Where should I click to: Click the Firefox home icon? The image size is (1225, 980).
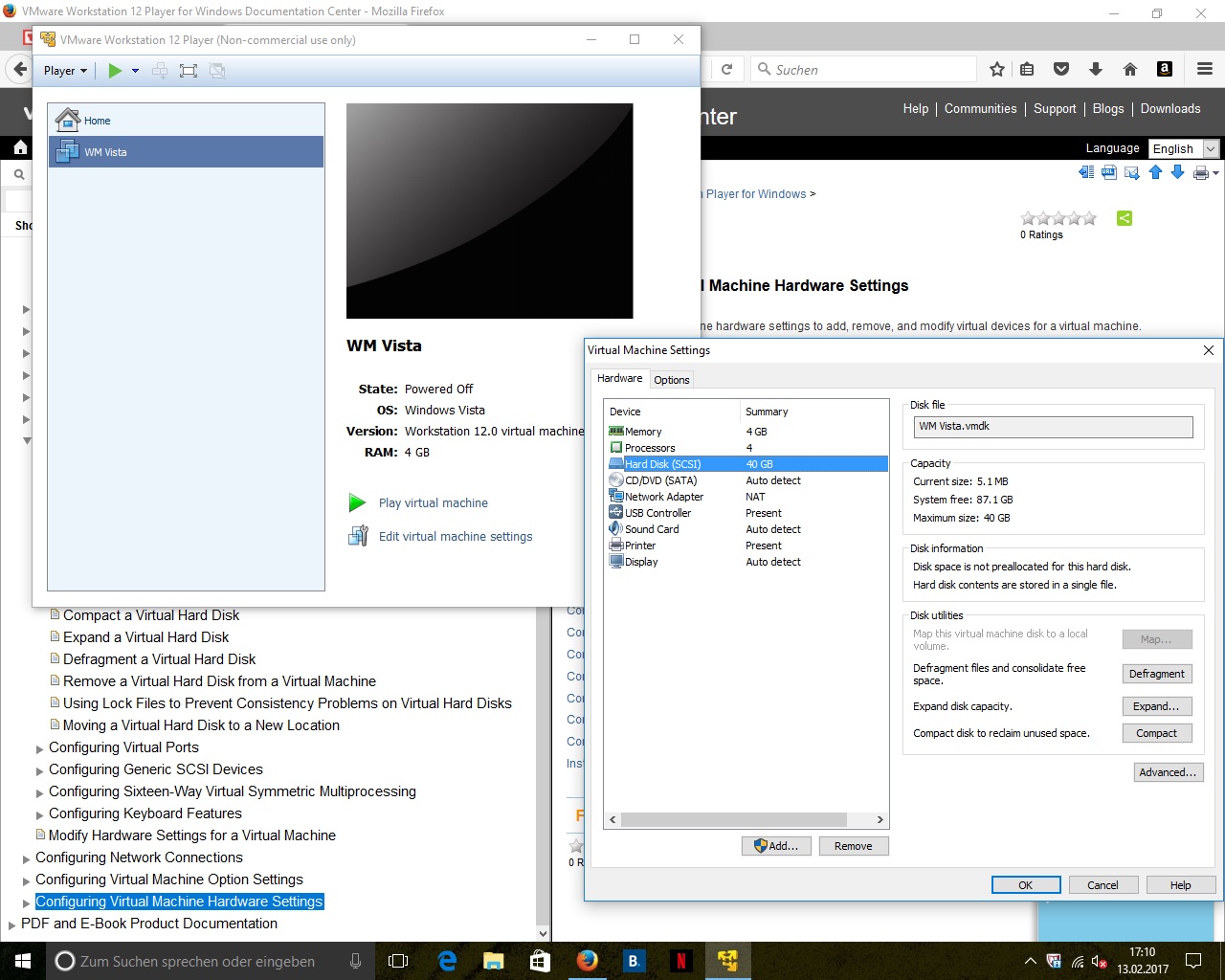(1130, 69)
